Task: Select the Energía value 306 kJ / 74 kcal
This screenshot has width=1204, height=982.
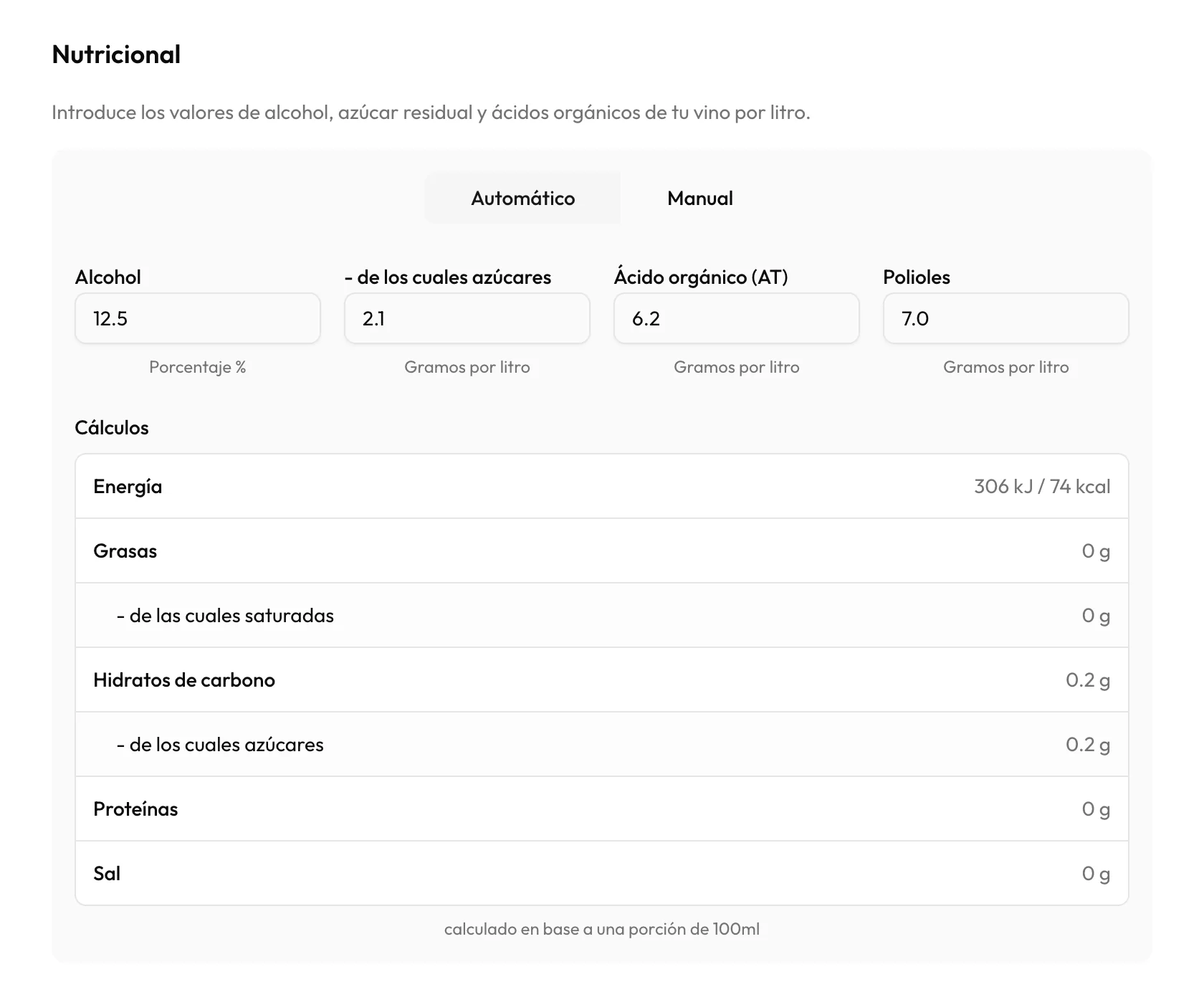Action: click(x=1042, y=487)
